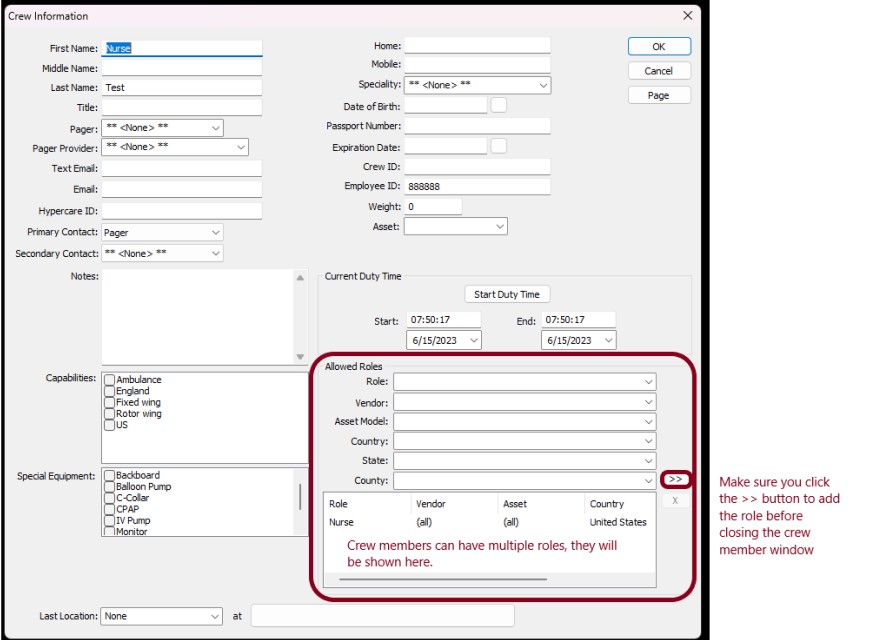Click the Start time field
The height and width of the screenshot is (640, 893).
pyautogui.click(x=444, y=320)
